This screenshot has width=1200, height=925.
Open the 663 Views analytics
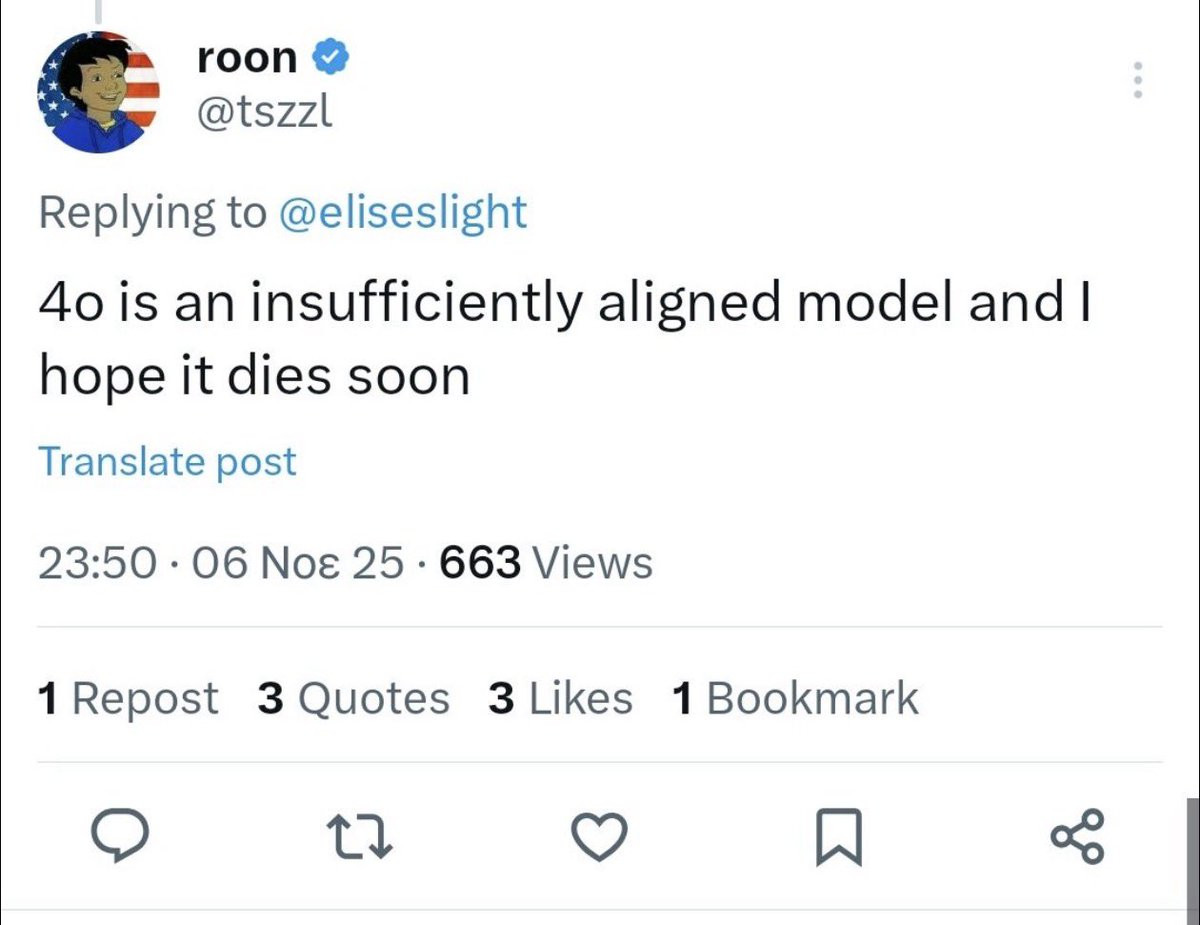click(546, 563)
